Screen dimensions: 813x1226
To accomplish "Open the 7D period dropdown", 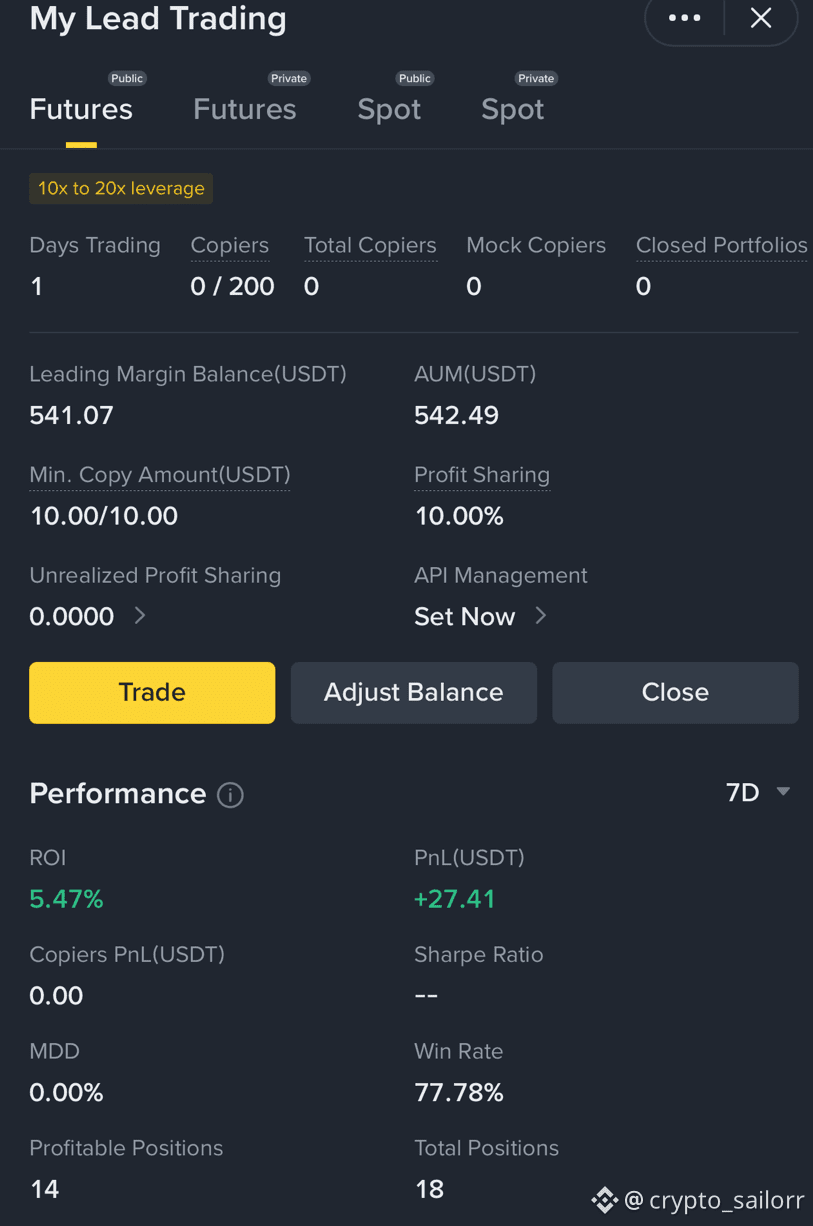I will [x=758, y=793].
